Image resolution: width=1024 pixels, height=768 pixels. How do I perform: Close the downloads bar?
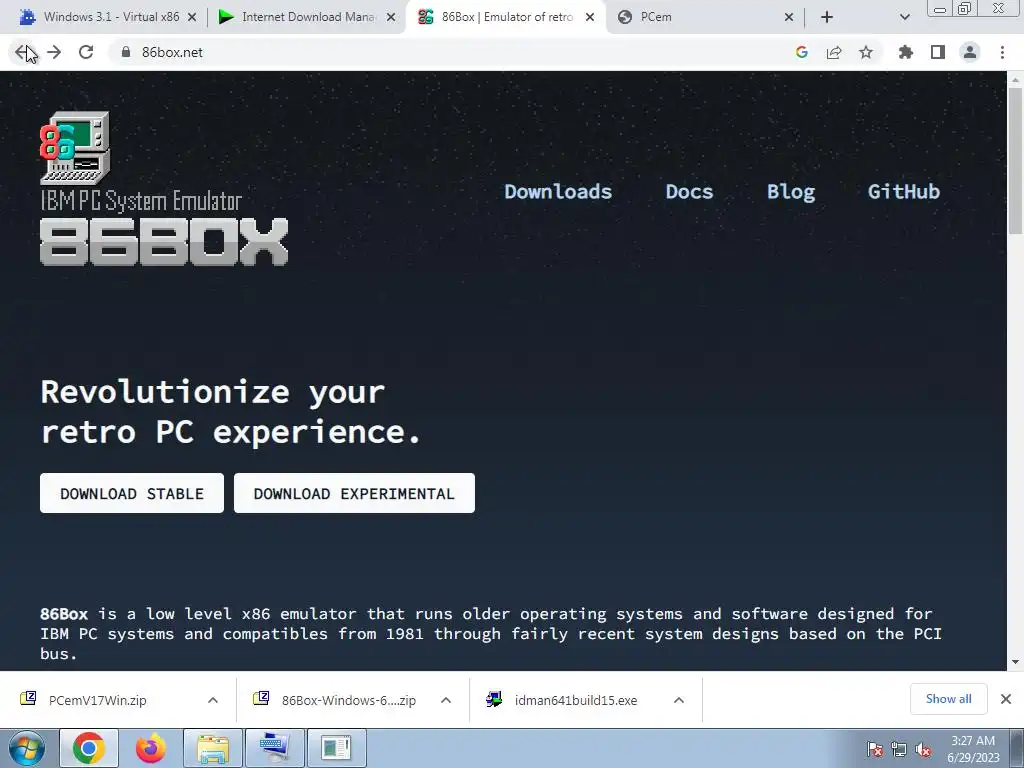pos(1006,699)
